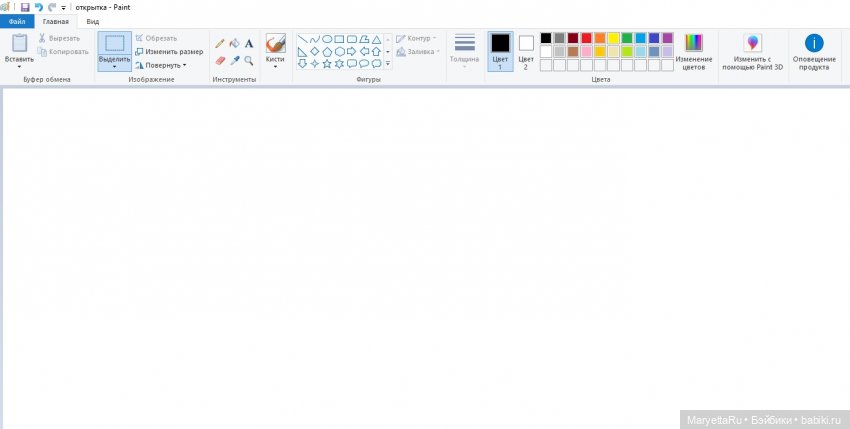Click Изменить размер button
The width and height of the screenshot is (850, 429).
[168, 51]
